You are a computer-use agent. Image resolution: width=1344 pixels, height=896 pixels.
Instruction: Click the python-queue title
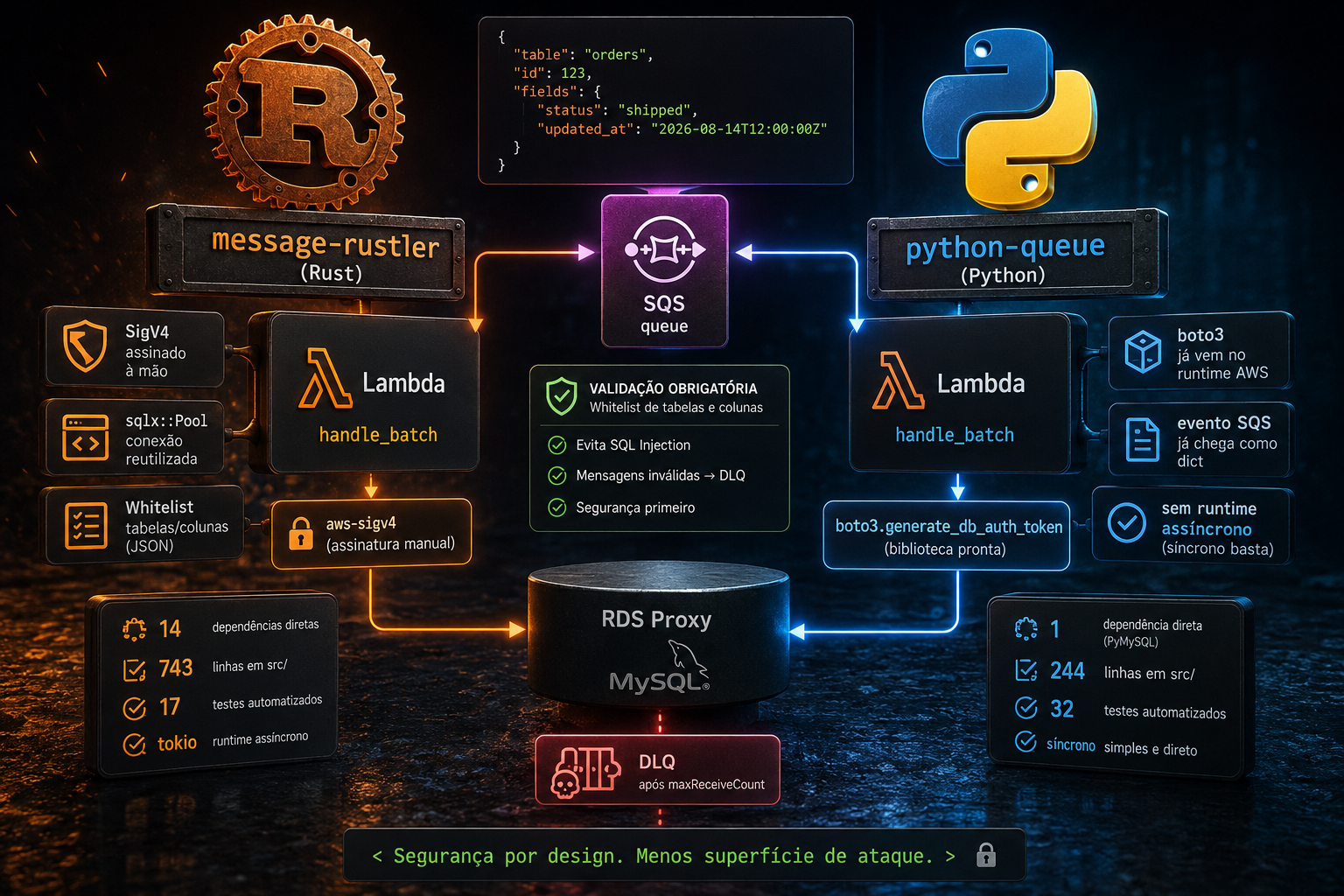(1005, 247)
